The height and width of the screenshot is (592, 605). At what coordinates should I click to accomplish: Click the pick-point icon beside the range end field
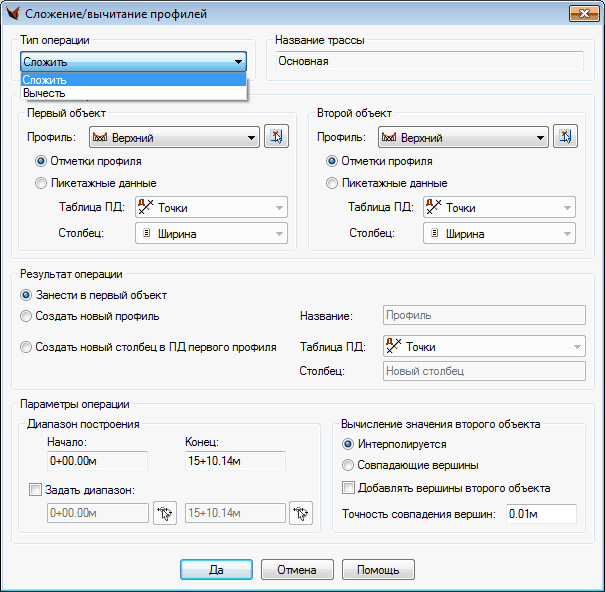click(x=300, y=514)
